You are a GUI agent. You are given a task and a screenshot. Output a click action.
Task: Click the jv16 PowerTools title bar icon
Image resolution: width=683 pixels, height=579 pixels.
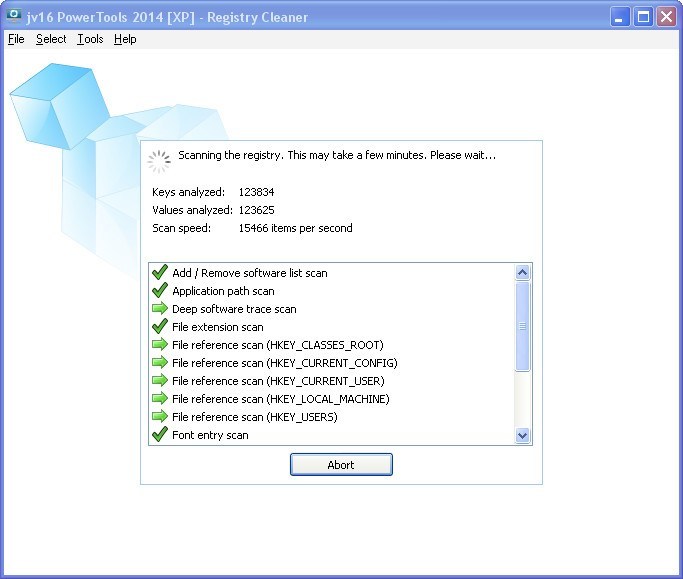[14, 16]
